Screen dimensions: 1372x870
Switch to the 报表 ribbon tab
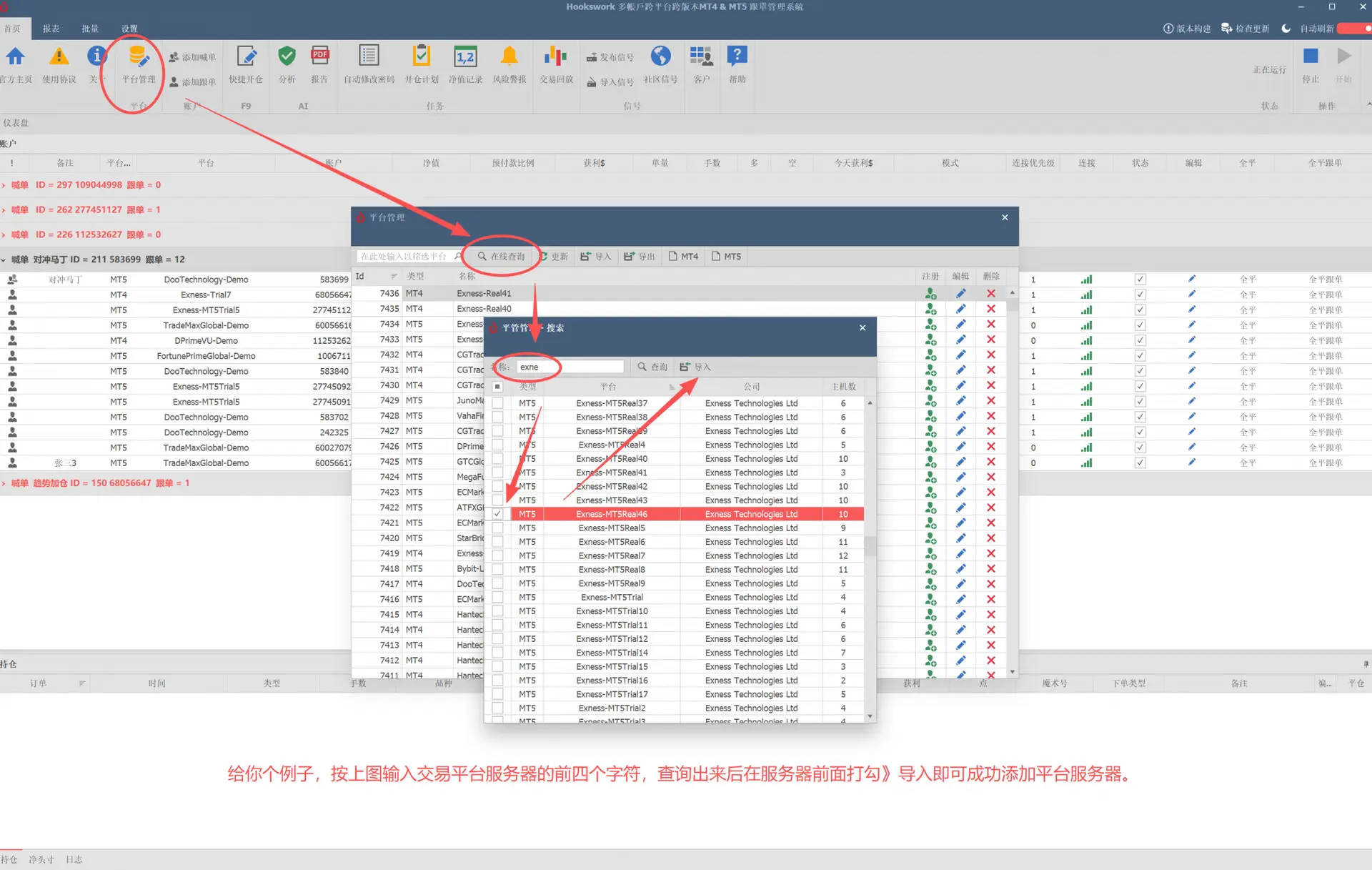pos(51,29)
